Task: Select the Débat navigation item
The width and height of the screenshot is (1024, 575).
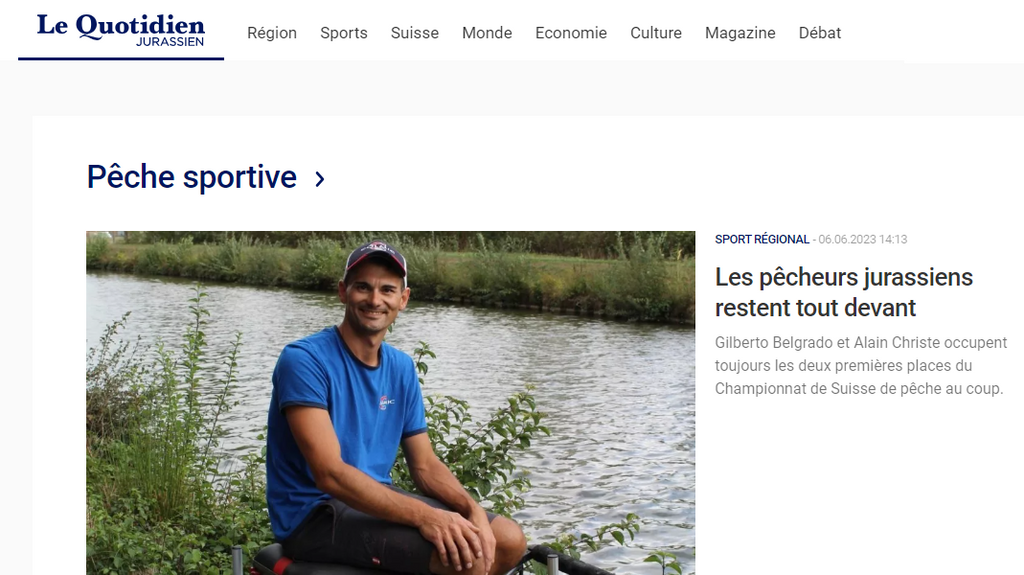Action: tap(820, 33)
